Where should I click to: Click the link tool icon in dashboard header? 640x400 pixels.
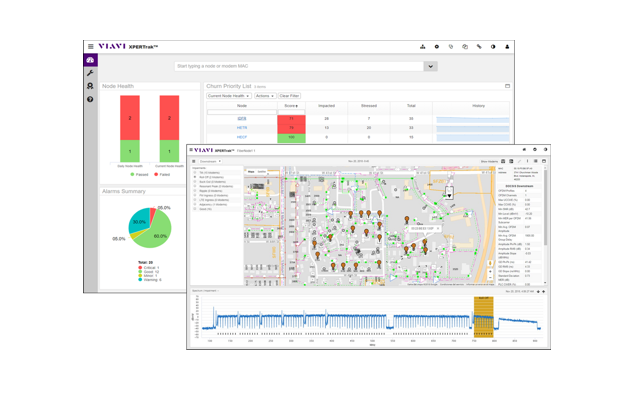pos(479,47)
